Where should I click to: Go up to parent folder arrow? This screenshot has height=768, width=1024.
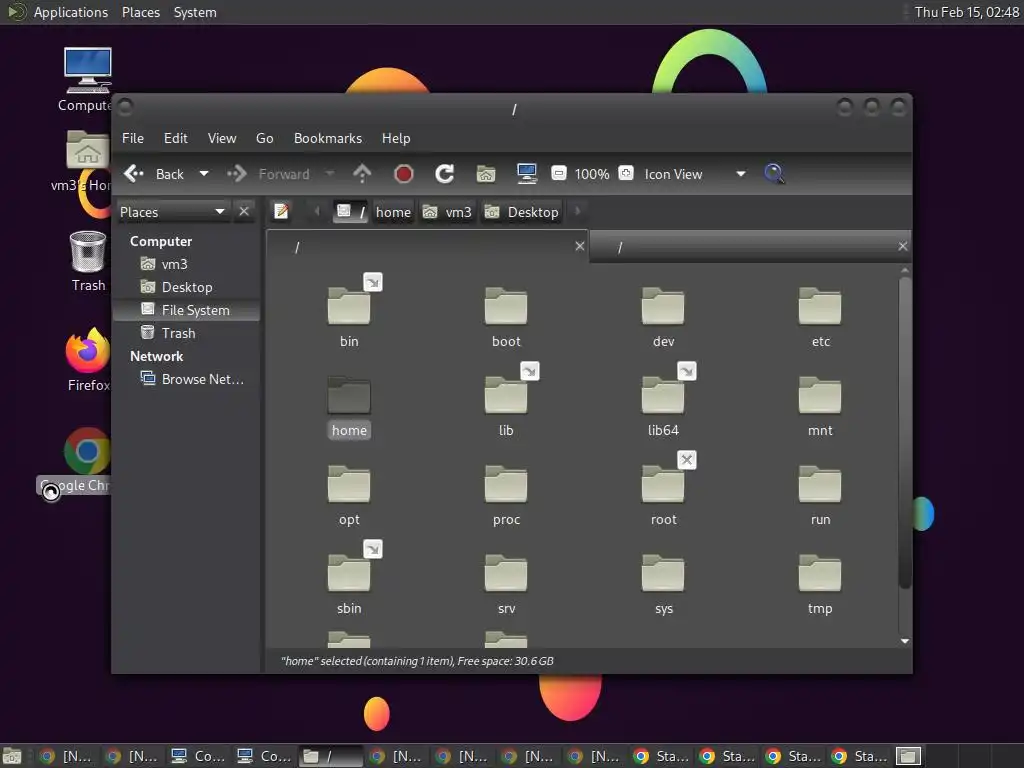[362, 174]
